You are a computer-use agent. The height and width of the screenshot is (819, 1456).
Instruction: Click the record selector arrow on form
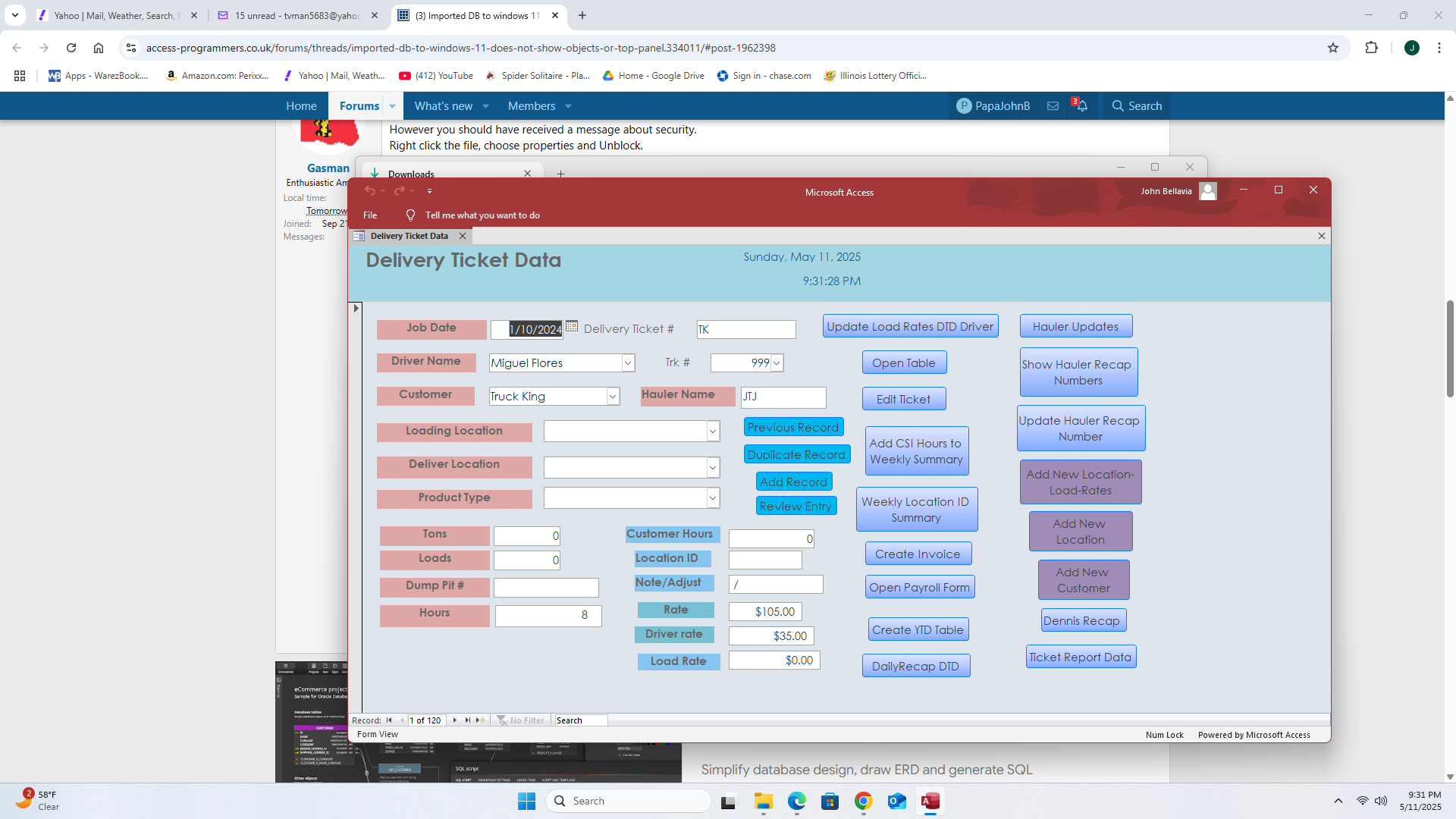[356, 308]
